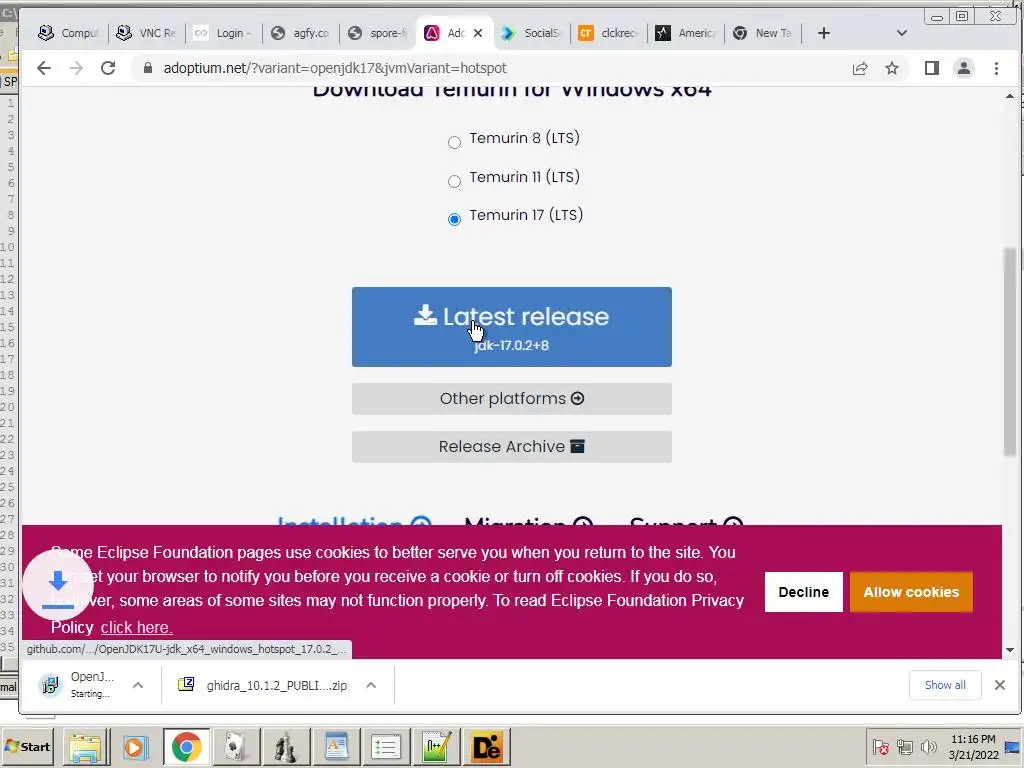The image size is (1024, 768).
Task: Close the downloads bar
Action: (x=1000, y=685)
